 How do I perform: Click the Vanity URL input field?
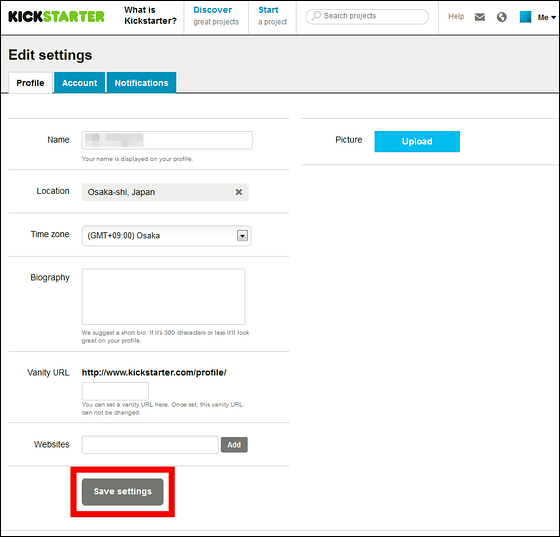click(x=115, y=391)
